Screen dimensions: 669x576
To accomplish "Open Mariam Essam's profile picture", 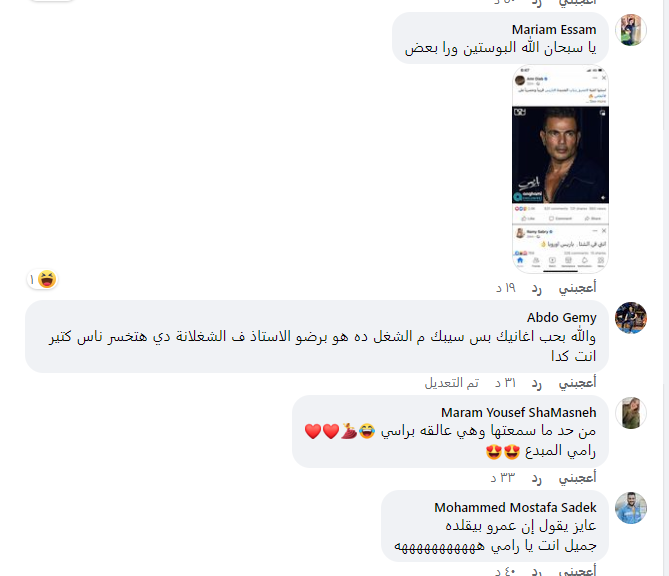I will pos(631,30).
